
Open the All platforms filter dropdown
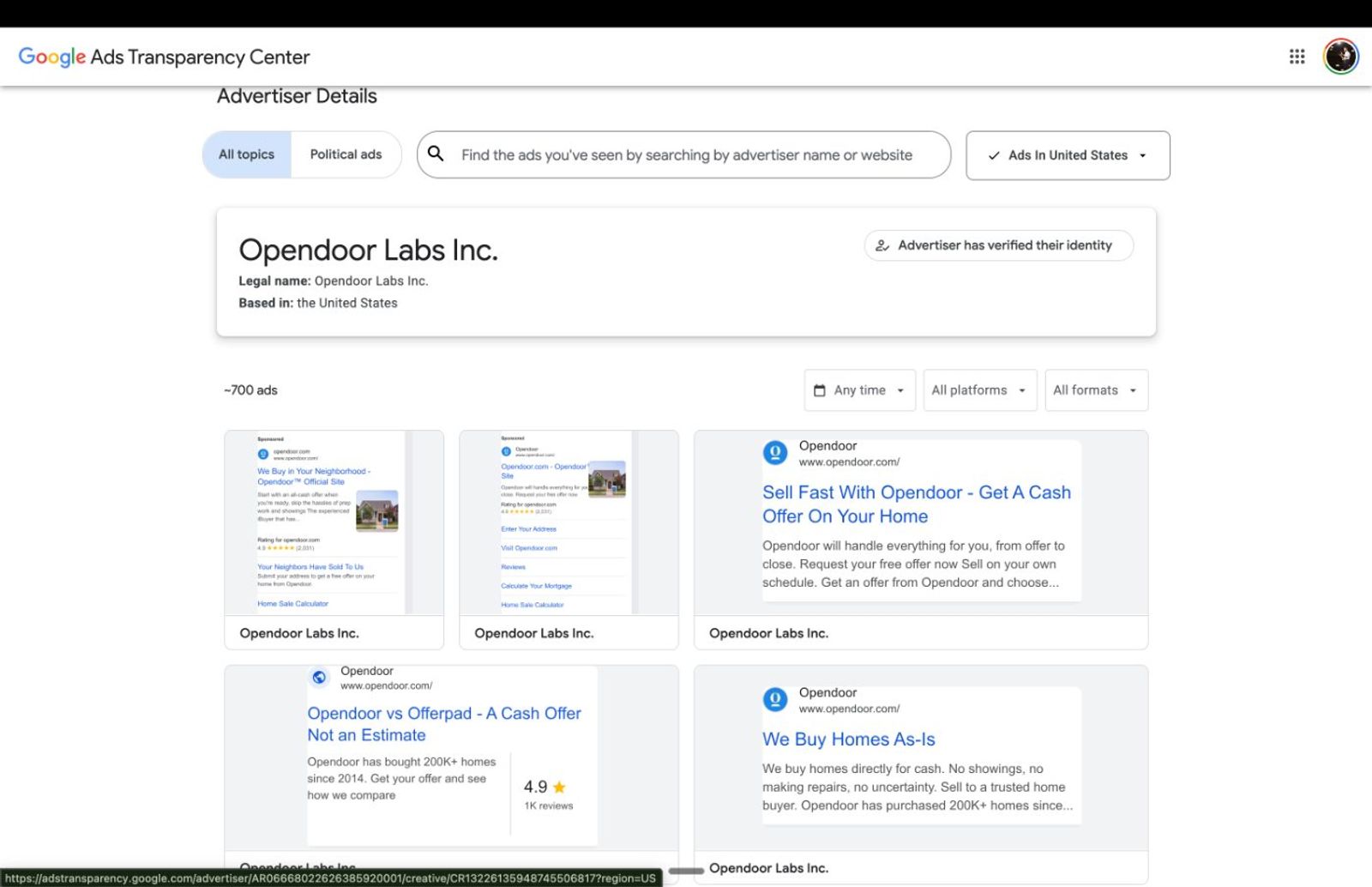pos(980,390)
